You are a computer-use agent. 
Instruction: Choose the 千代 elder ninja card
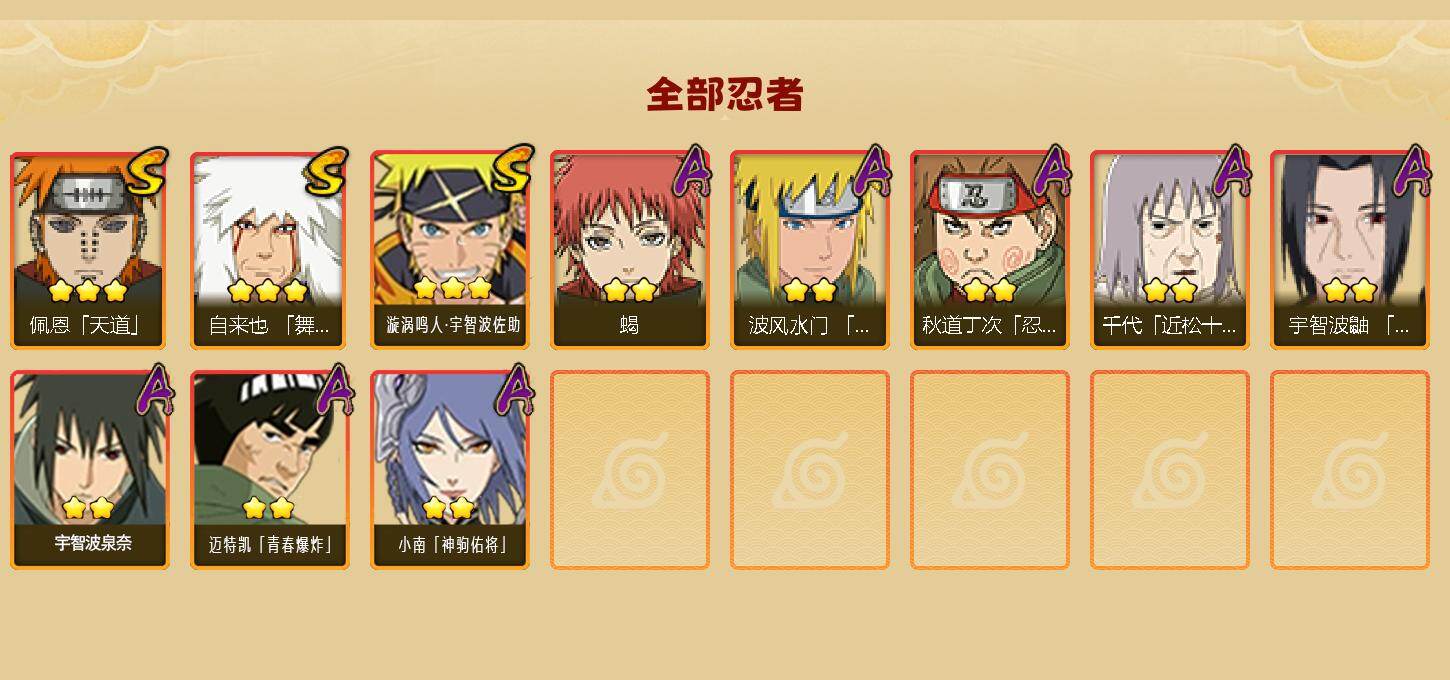(x=1170, y=250)
